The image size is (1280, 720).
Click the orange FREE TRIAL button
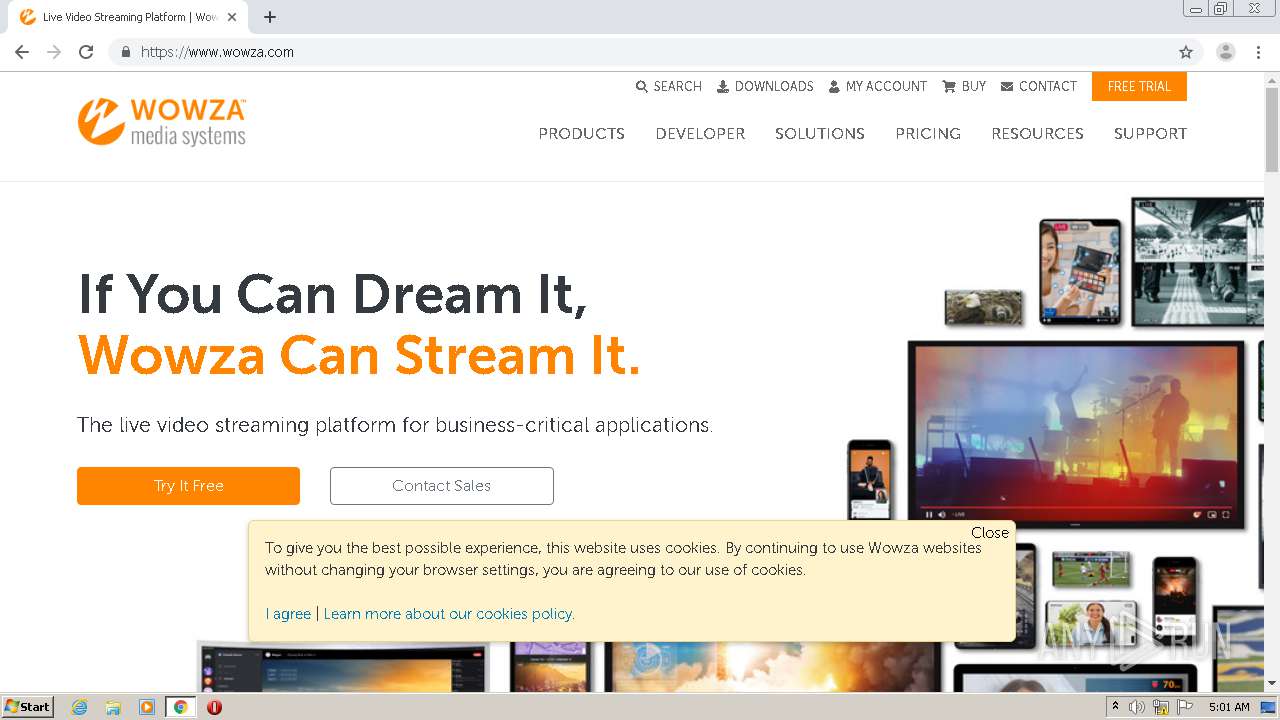pyautogui.click(x=1139, y=86)
